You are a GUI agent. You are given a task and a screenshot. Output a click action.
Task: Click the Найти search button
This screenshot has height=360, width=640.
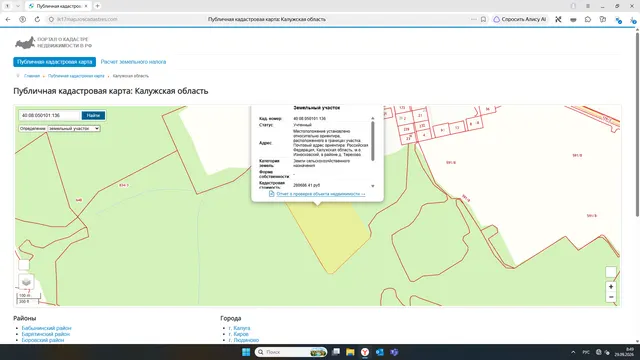pyautogui.click(x=93, y=116)
